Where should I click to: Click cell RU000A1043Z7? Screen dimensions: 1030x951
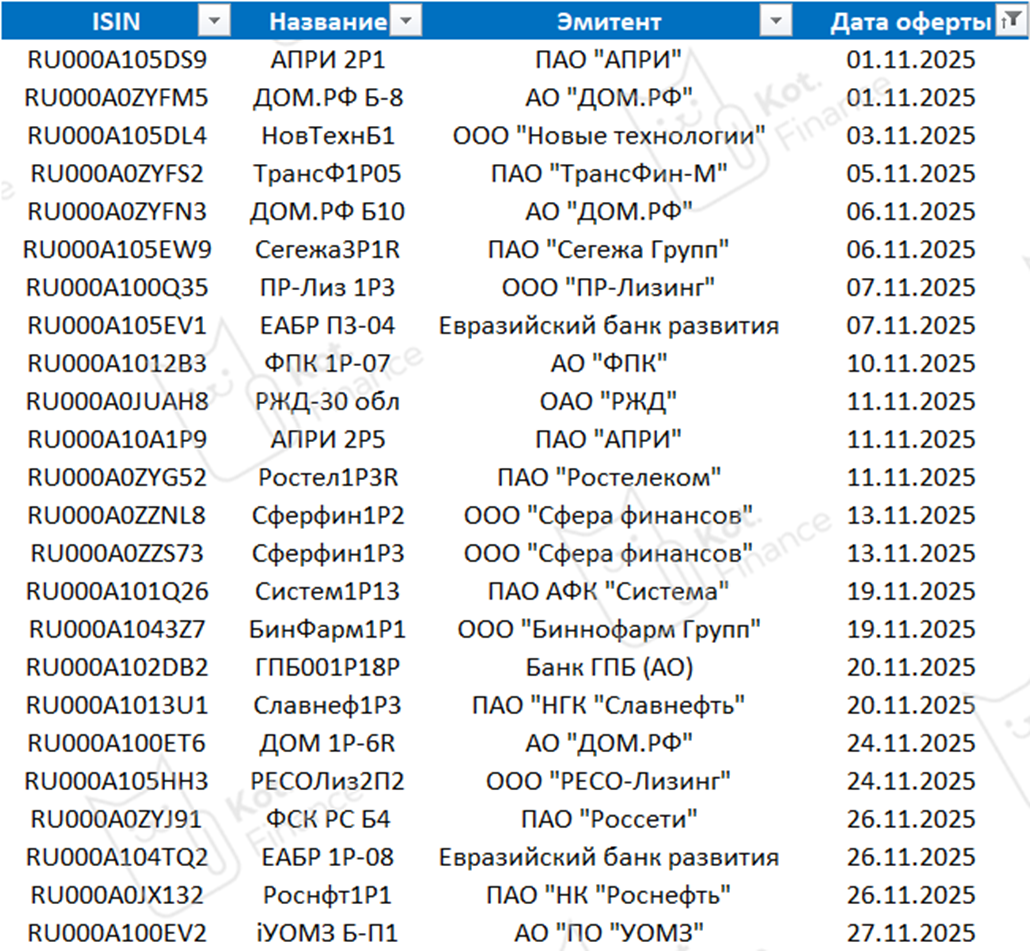pyautogui.click(x=117, y=629)
